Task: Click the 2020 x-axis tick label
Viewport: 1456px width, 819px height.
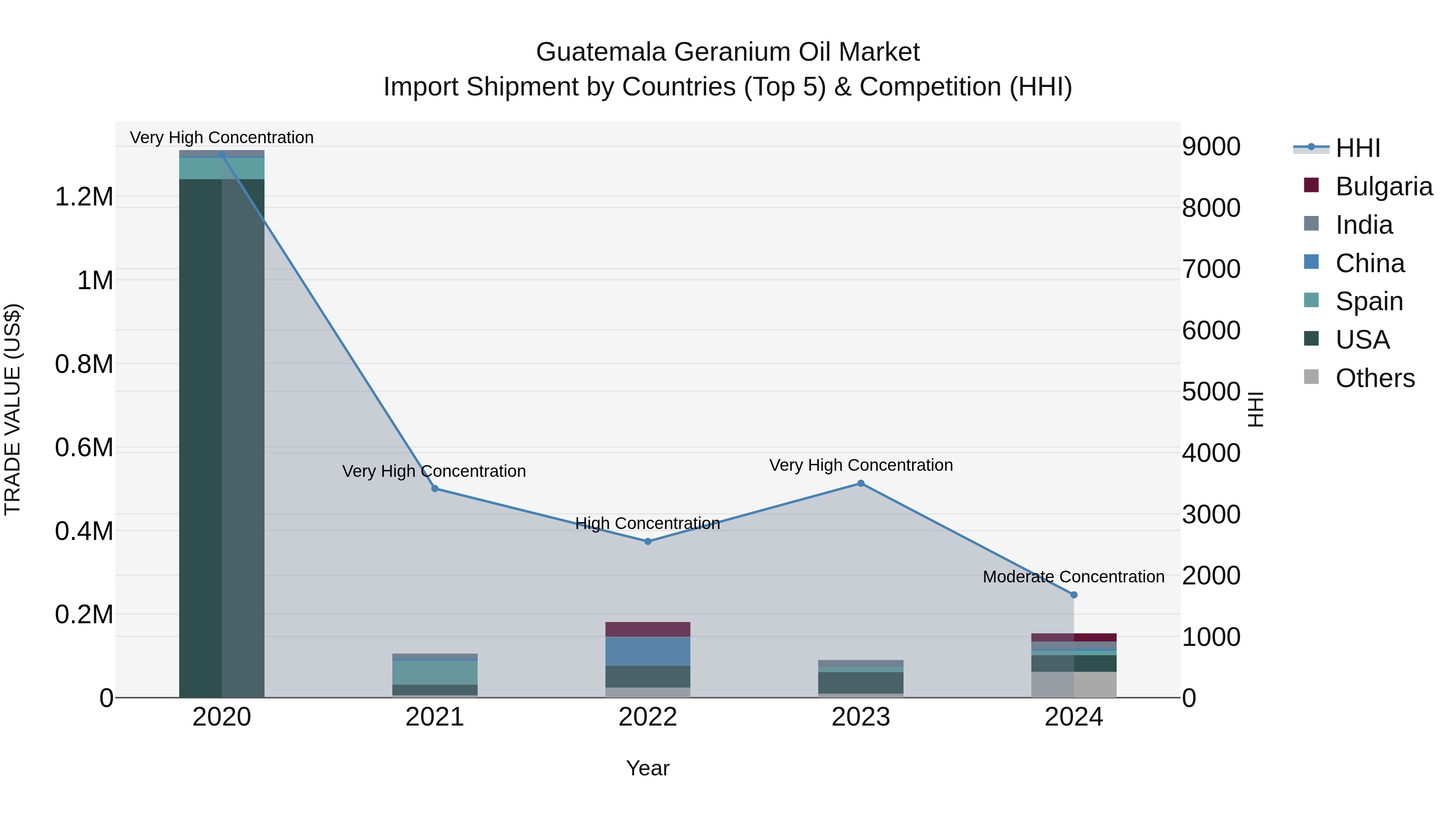Action: click(x=222, y=717)
